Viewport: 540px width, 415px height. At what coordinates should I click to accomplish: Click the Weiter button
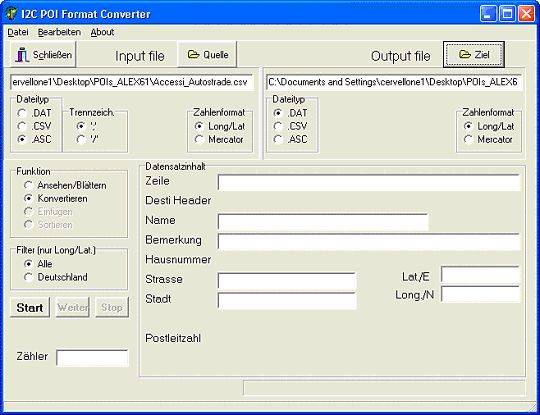tap(72, 307)
